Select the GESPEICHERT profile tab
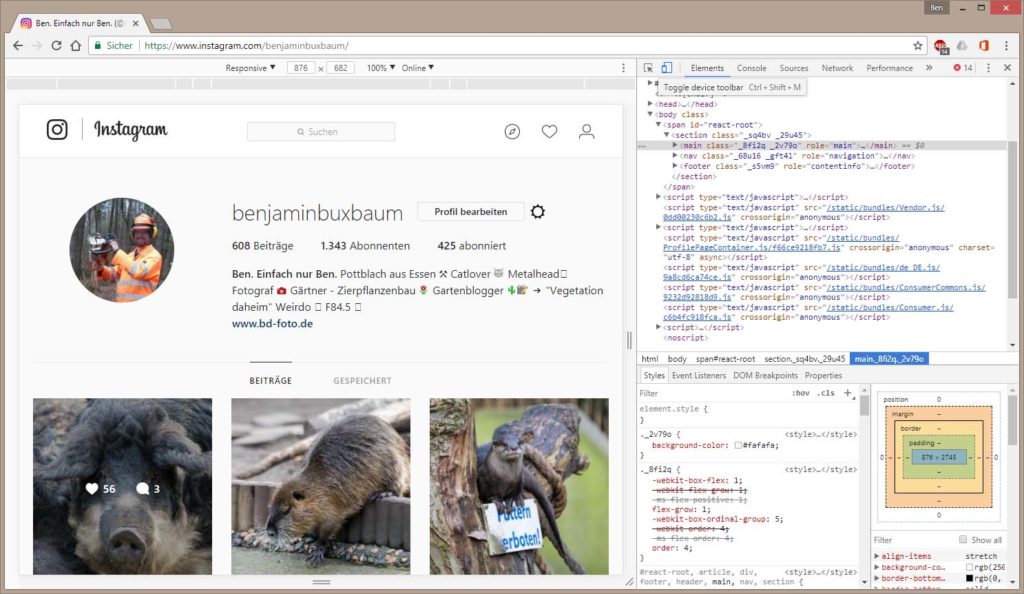The image size is (1024, 594). 362,381
